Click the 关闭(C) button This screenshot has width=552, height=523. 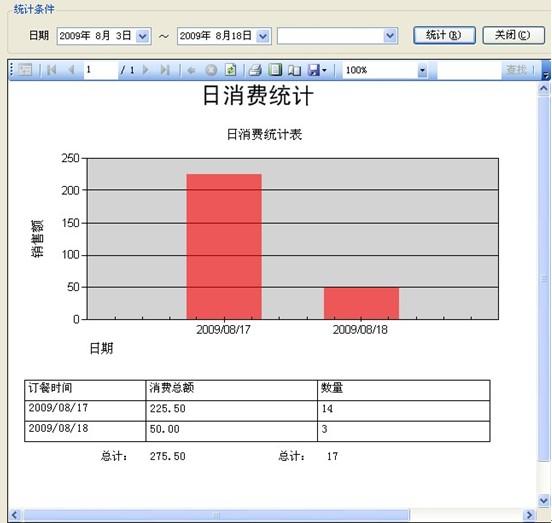(513, 35)
